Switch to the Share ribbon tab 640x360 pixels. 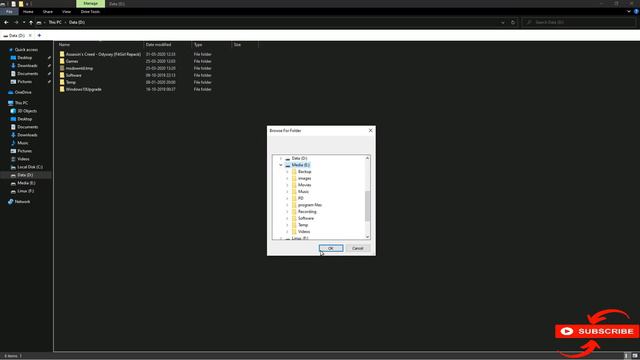(x=48, y=12)
